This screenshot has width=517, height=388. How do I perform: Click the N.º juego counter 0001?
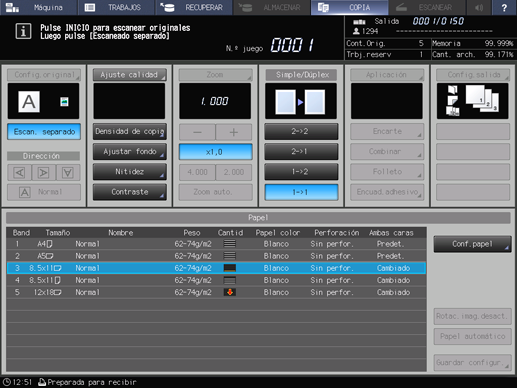tap(292, 45)
